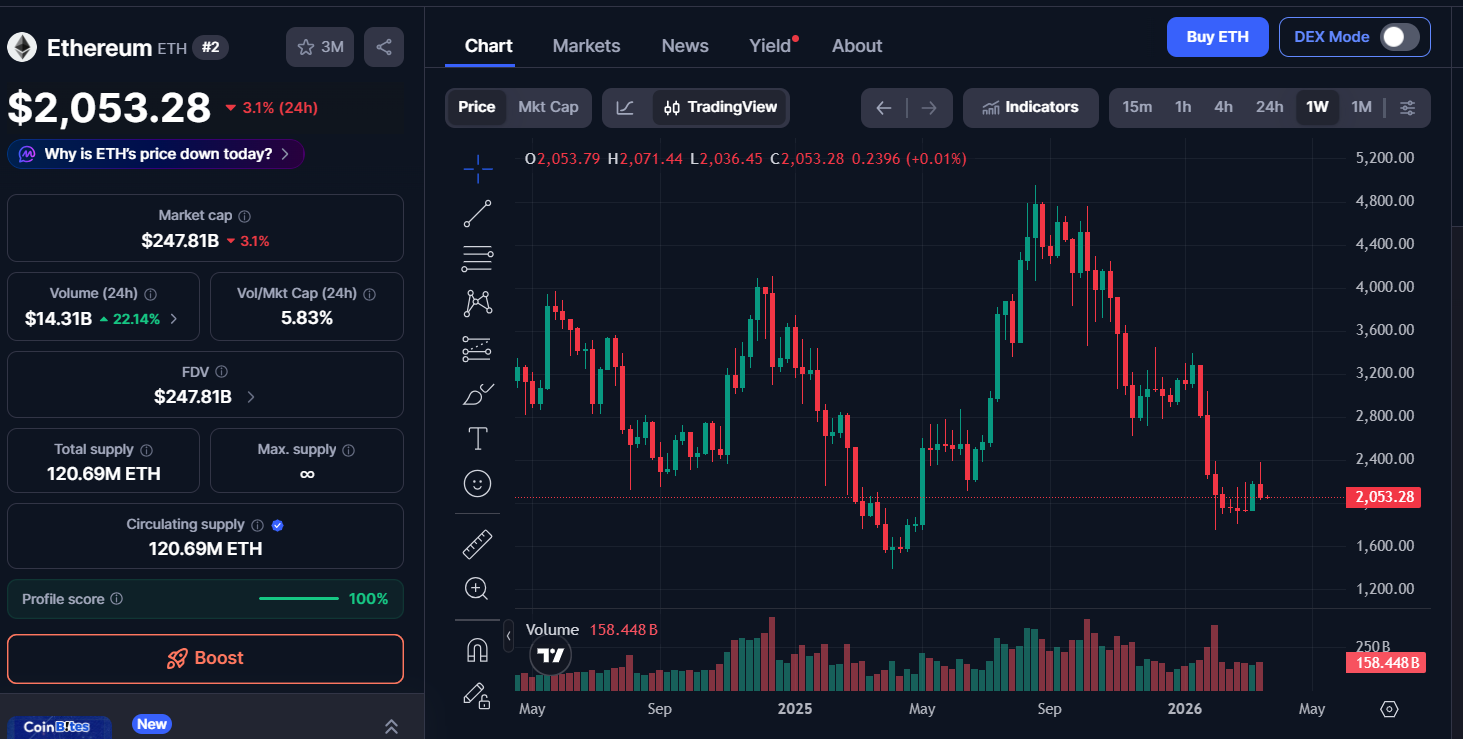The height and width of the screenshot is (739, 1463).
Task: Click the 120.69M ETH circulating supply value
Action: click(205, 549)
